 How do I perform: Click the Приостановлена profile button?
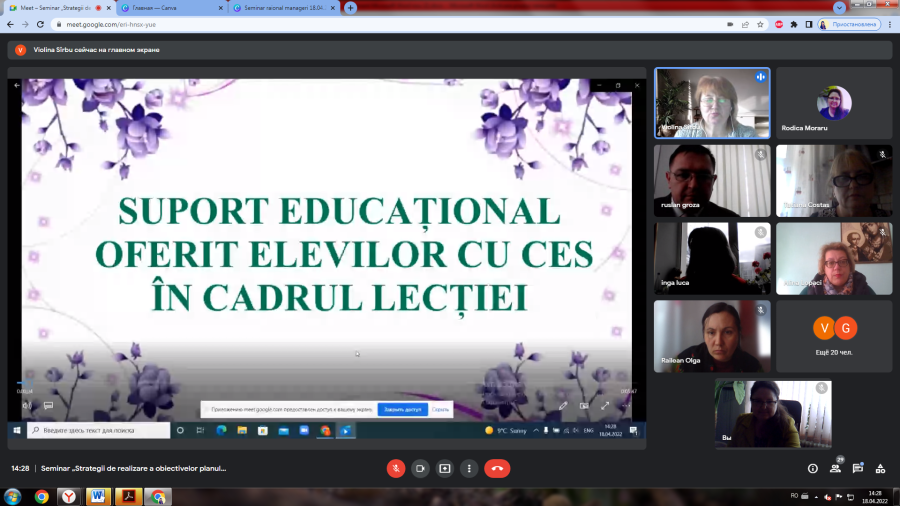[x=849, y=25]
